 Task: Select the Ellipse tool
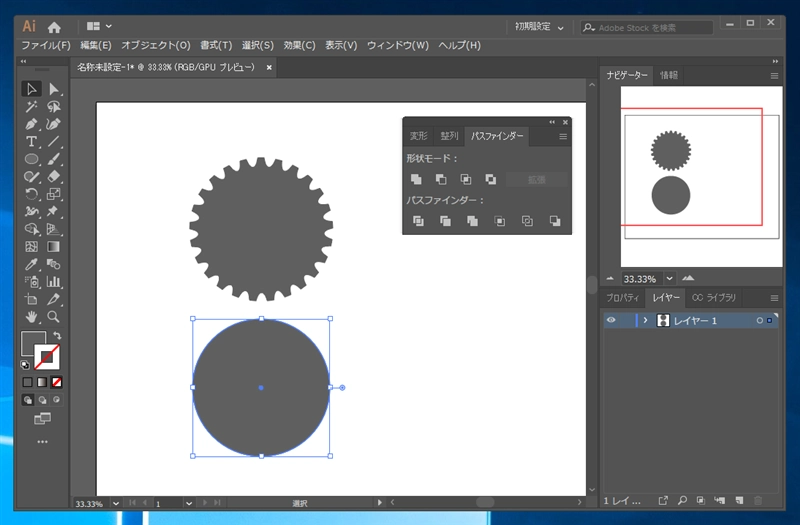[x=32, y=159]
